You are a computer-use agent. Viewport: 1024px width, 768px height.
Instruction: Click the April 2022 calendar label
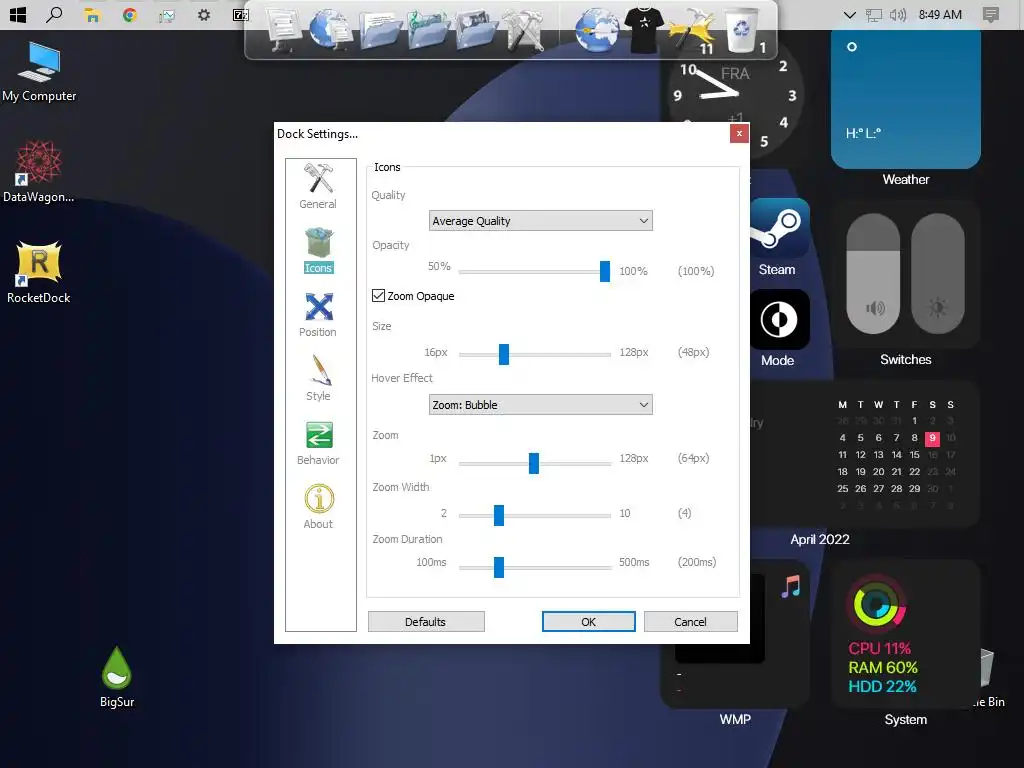pyautogui.click(x=820, y=539)
